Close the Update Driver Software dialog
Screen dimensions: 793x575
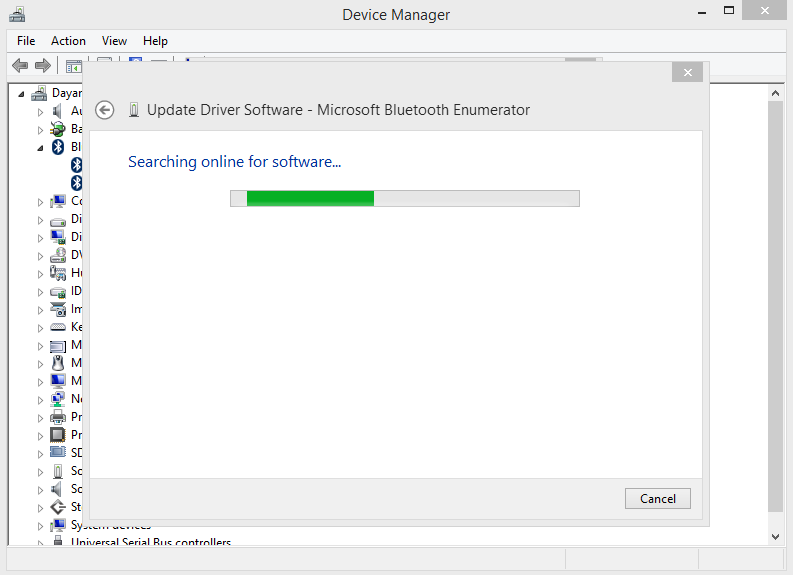pyautogui.click(x=687, y=72)
